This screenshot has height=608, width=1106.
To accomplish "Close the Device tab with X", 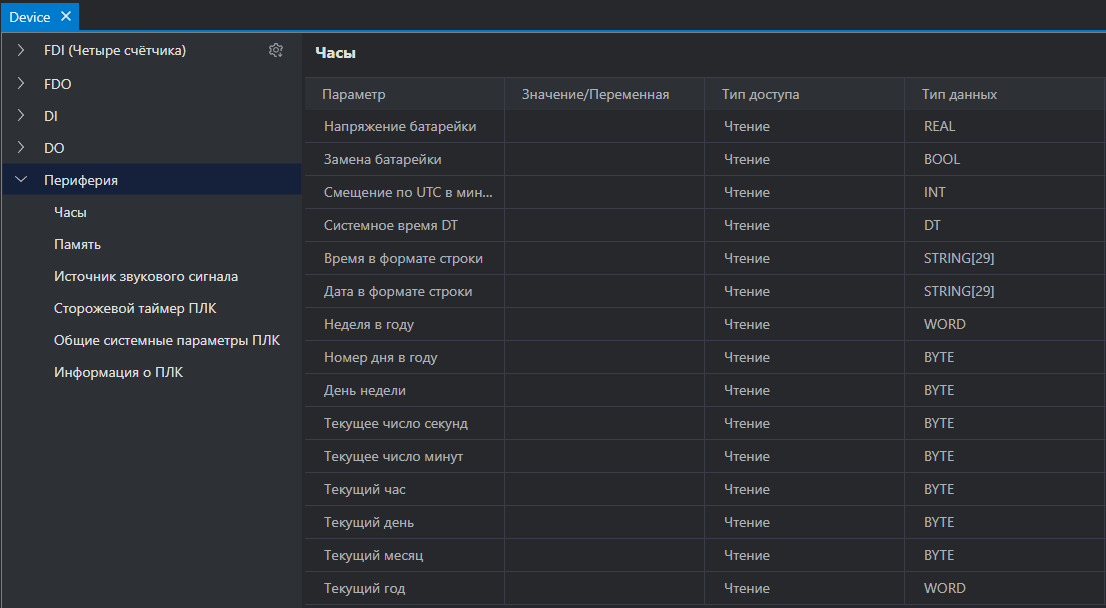I will pos(66,16).
